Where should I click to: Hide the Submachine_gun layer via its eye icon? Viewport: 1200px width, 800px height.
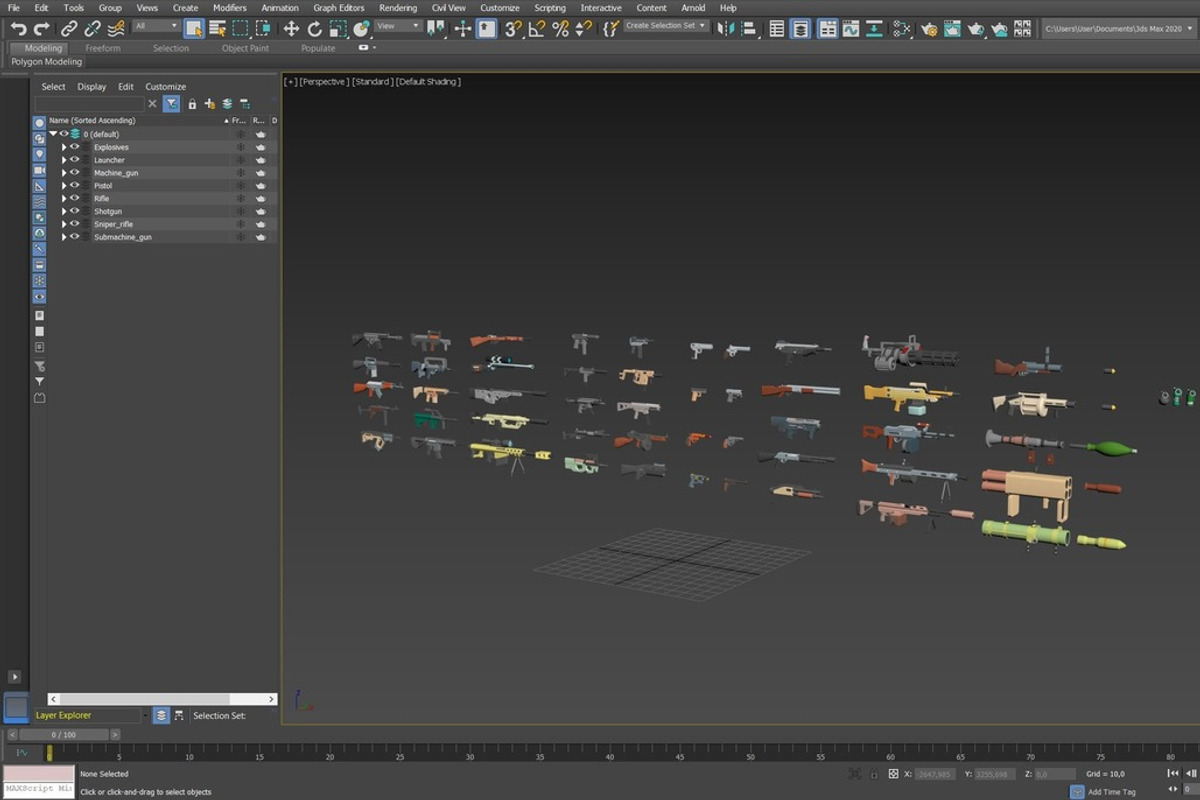(x=74, y=237)
